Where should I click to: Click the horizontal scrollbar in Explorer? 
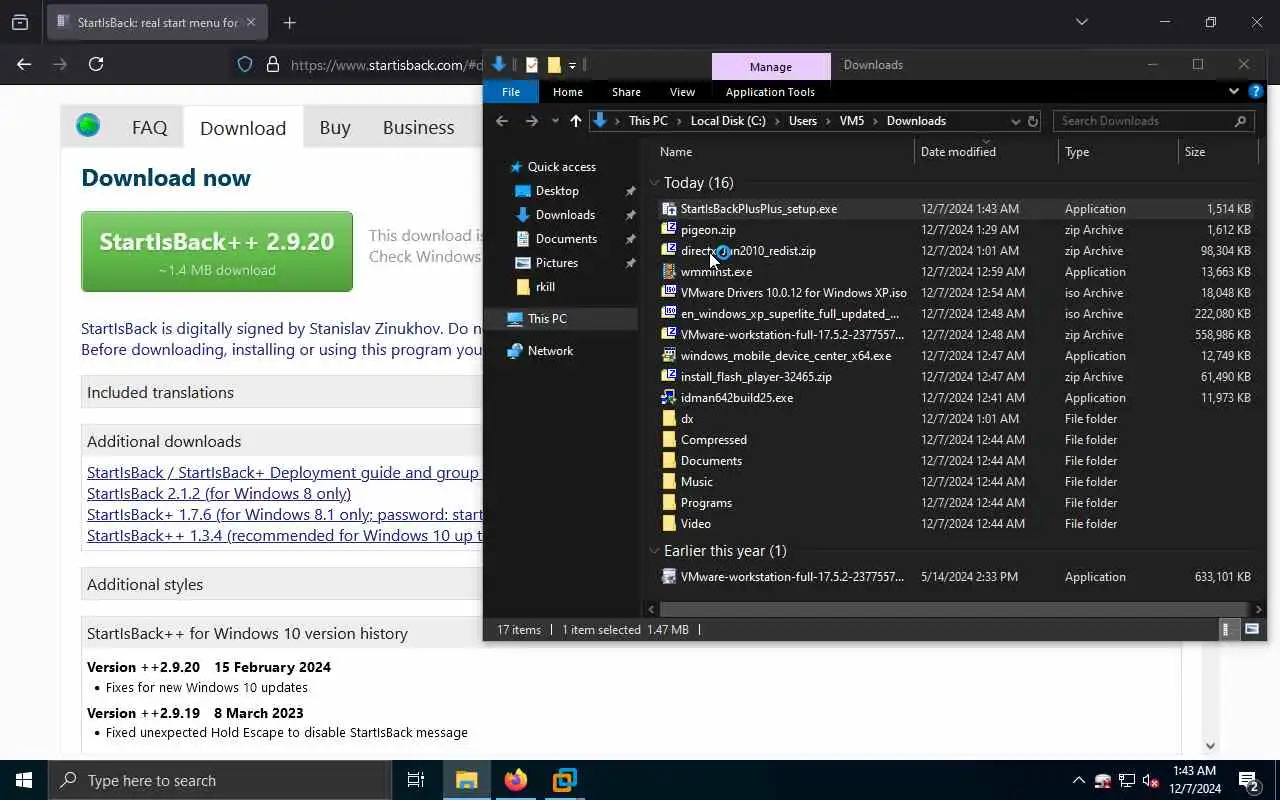pos(952,609)
